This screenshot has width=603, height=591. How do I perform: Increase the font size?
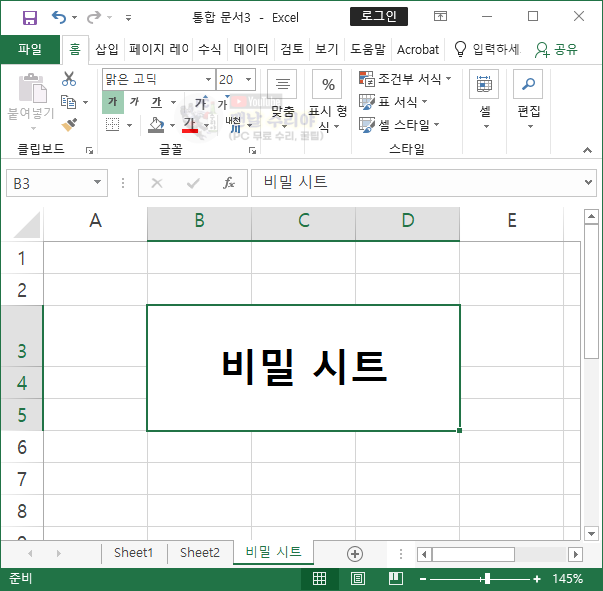(201, 103)
